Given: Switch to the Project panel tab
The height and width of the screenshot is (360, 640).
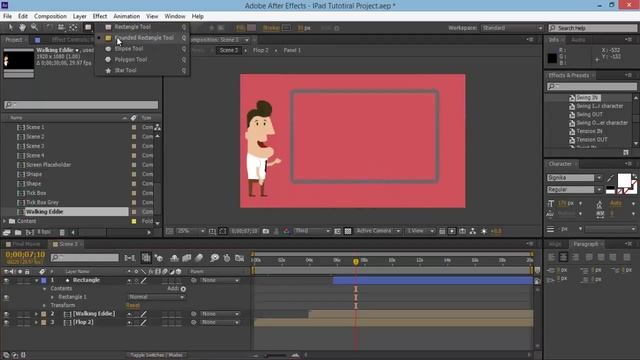Looking at the screenshot, I should coord(14,40).
